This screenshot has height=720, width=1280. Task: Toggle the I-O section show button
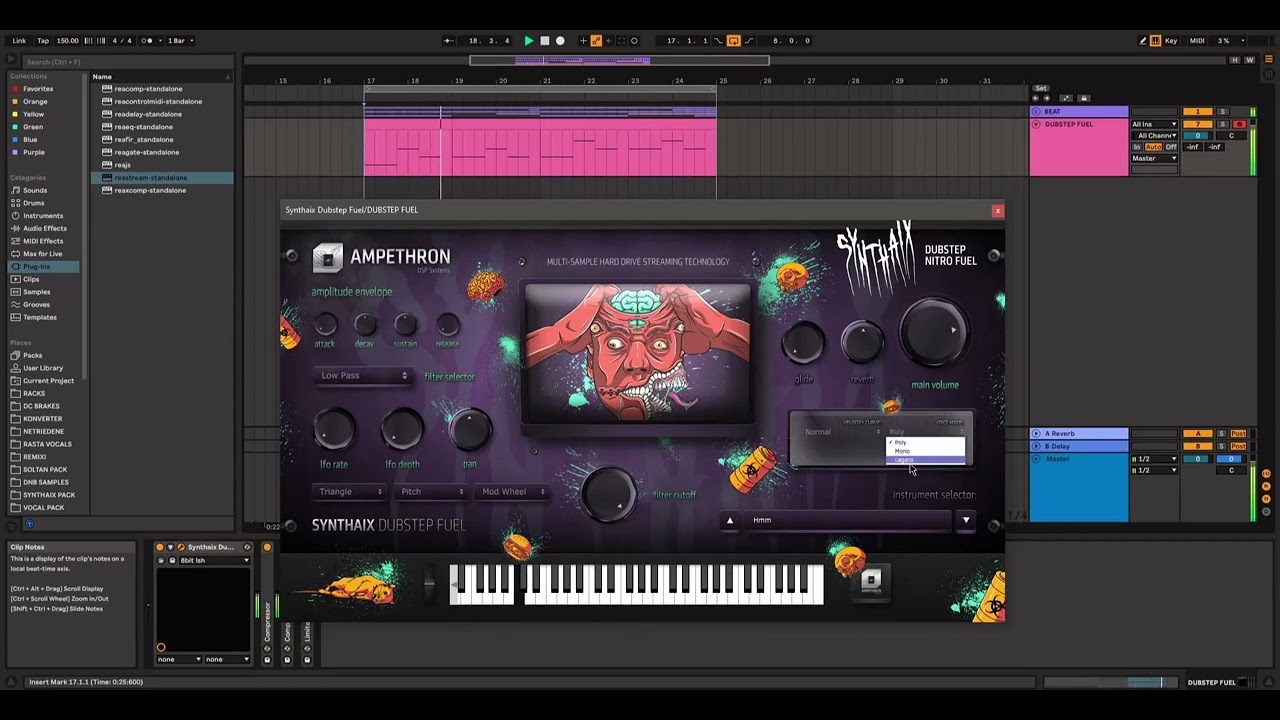pyautogui.click(x=1264, y=473)
